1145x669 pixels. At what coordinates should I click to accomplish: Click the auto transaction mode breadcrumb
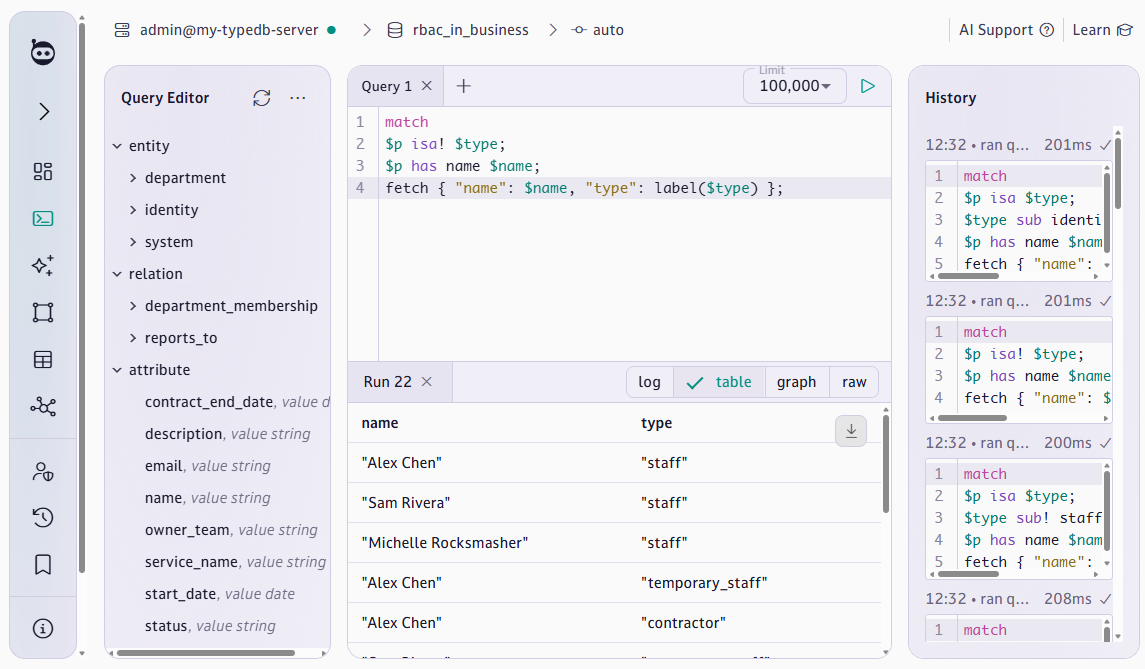[x=608, y=30]
